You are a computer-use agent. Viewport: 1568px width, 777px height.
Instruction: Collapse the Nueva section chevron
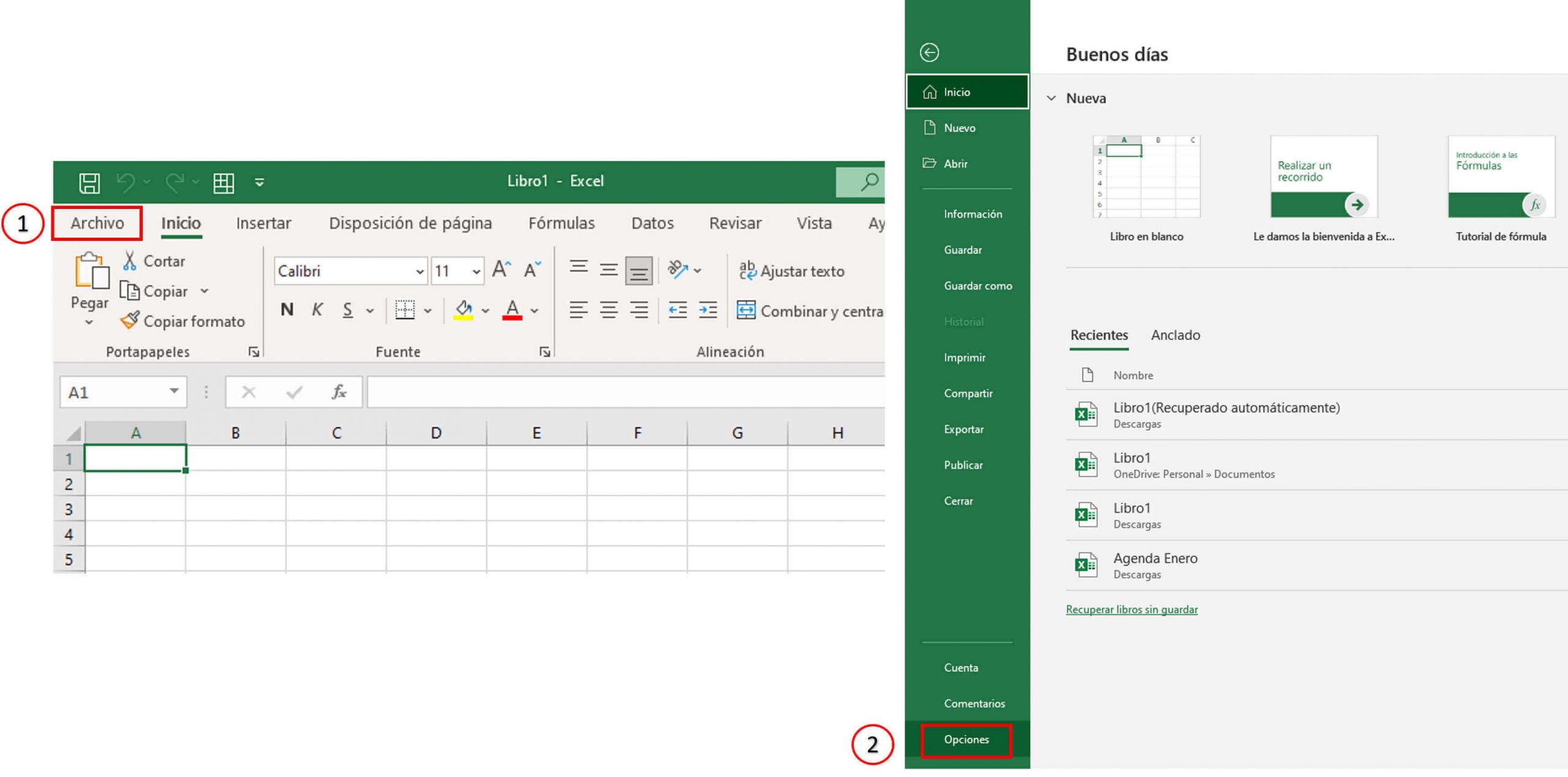pyautogui.click(x=1052, y=98)
